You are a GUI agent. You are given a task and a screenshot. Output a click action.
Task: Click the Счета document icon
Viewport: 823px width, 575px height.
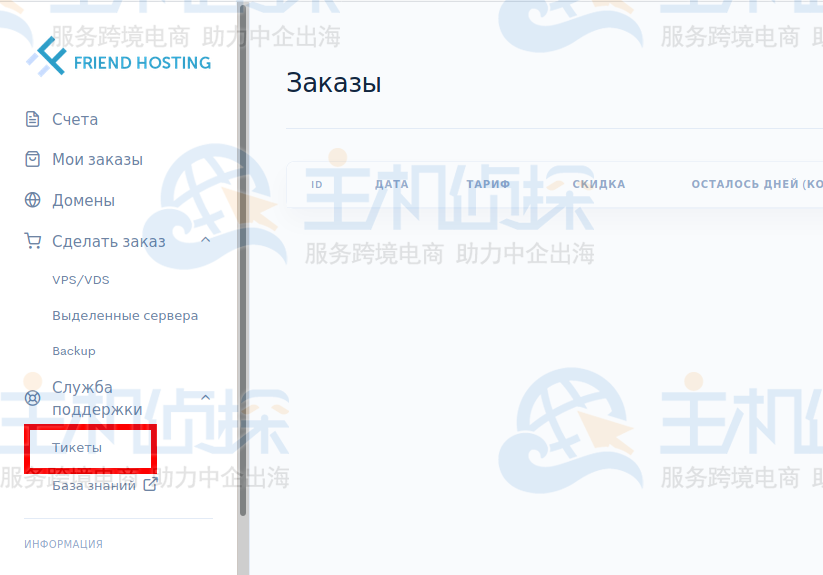33,119
